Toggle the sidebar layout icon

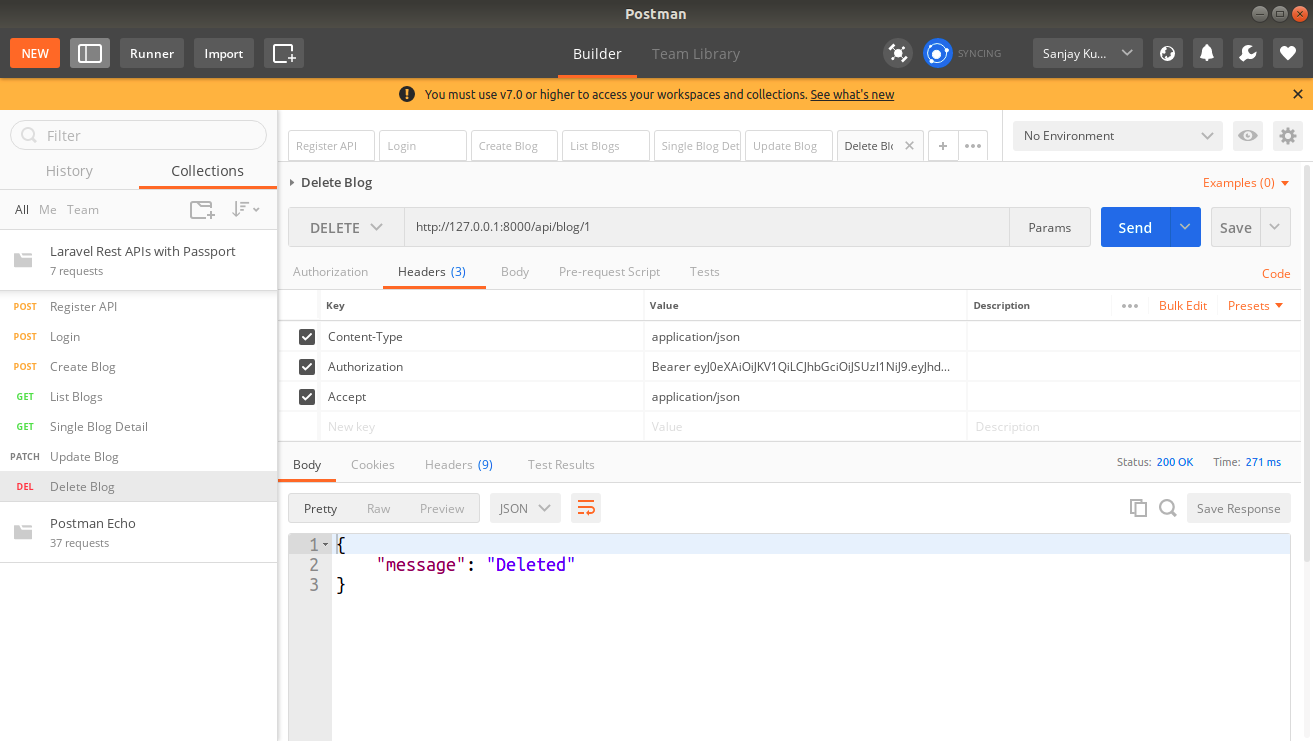click(90, 53)
